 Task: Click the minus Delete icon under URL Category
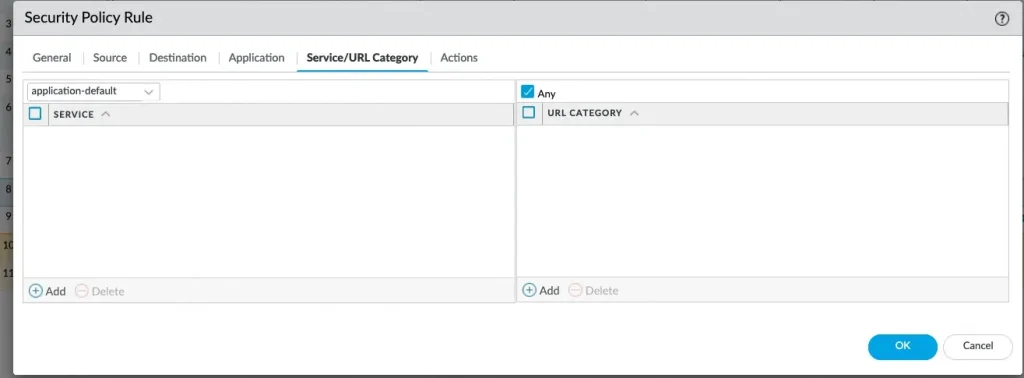point(575,290)
